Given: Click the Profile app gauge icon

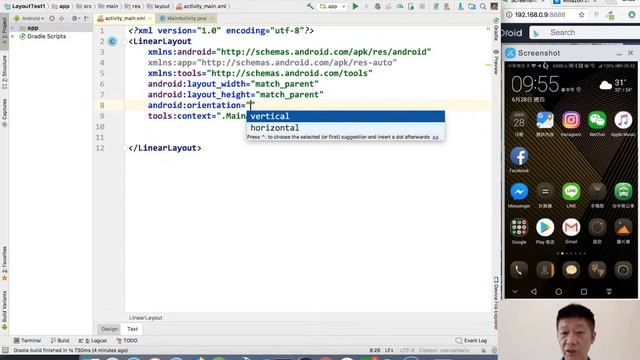Looking at the screenshot, I should pyautogui.click(x=400, y=6).
